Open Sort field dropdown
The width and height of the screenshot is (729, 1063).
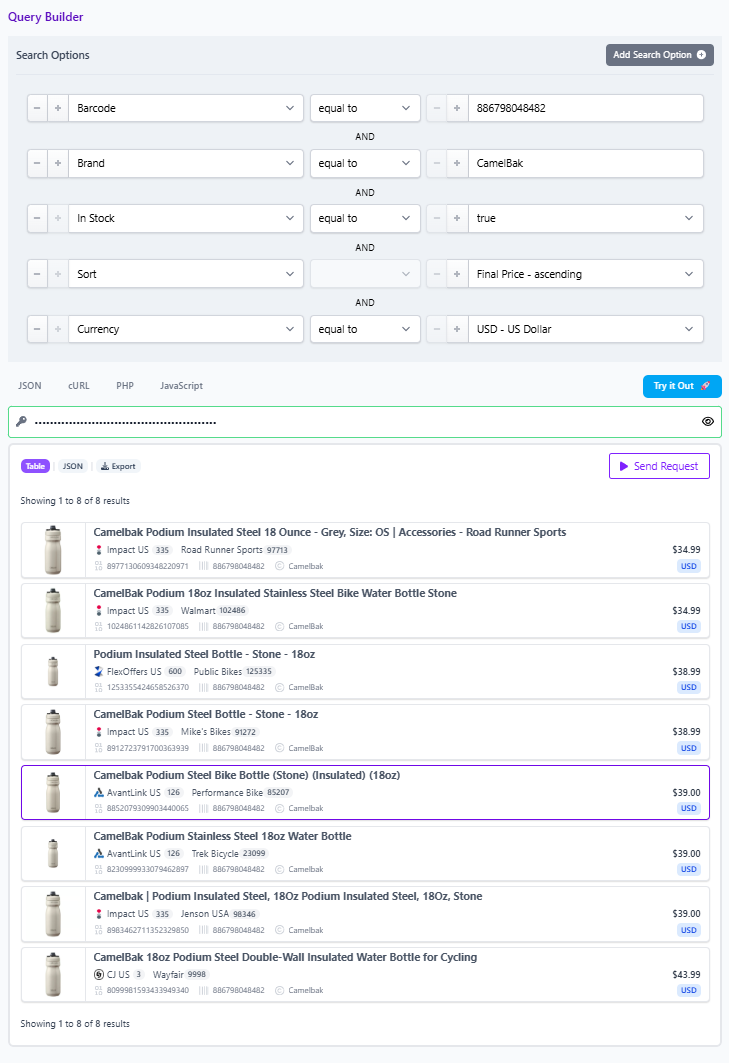[x=186, y=274]
